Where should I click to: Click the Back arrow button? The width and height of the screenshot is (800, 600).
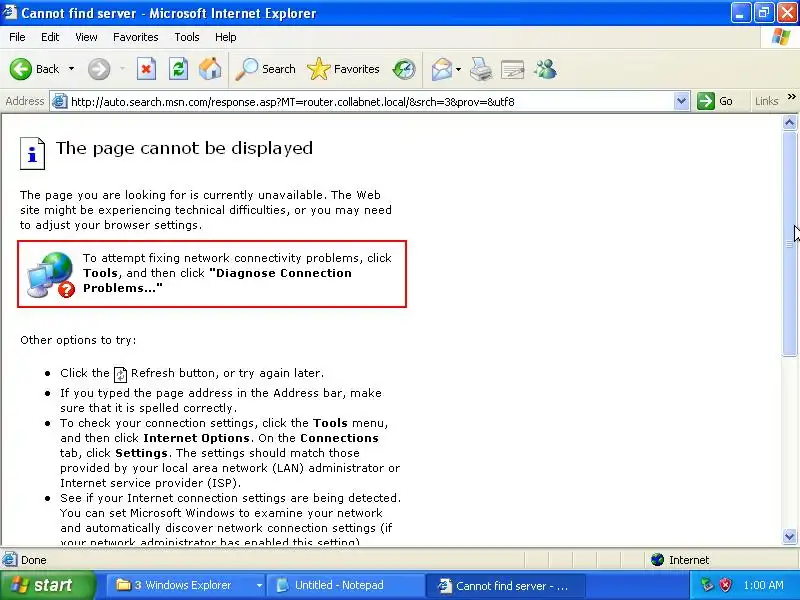[x=21, y=69]
